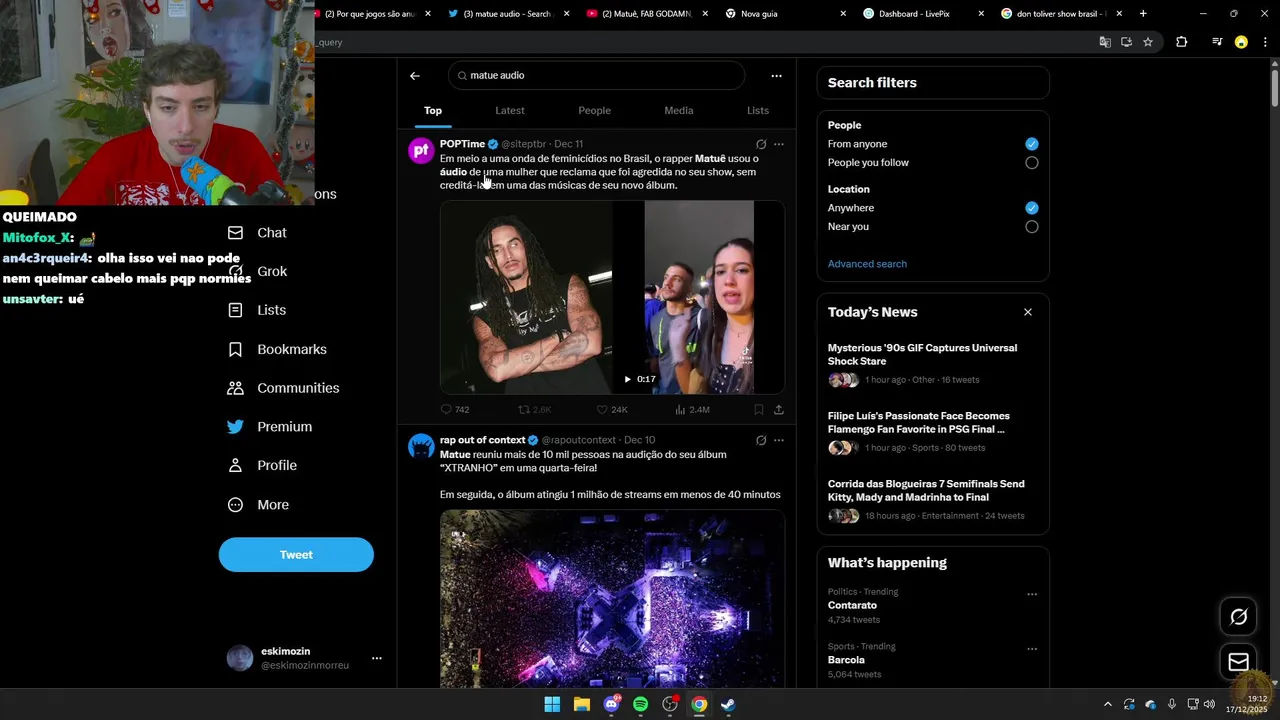Click Chrome translate page icon
This screenshot has height=720, width=1280.
(x=1105, y=42)
